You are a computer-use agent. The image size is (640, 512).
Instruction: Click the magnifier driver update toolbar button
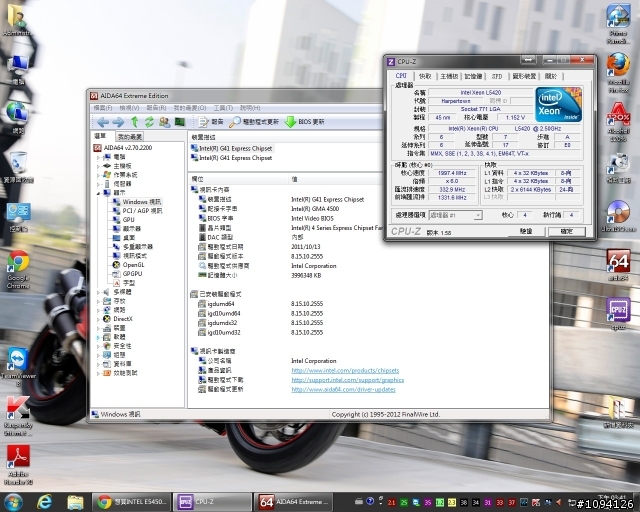pos(254,122)
